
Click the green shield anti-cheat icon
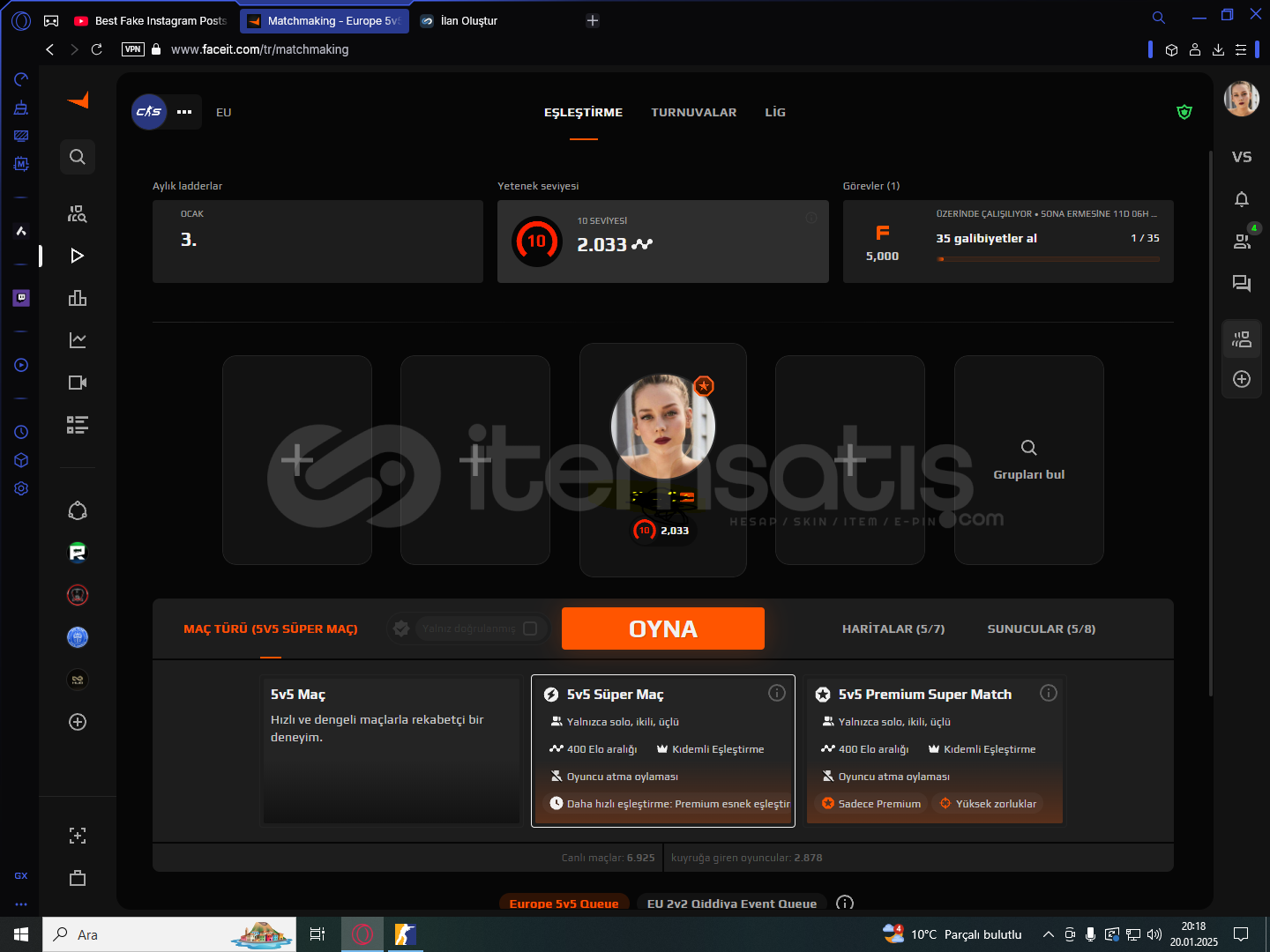click(1184, 112)
